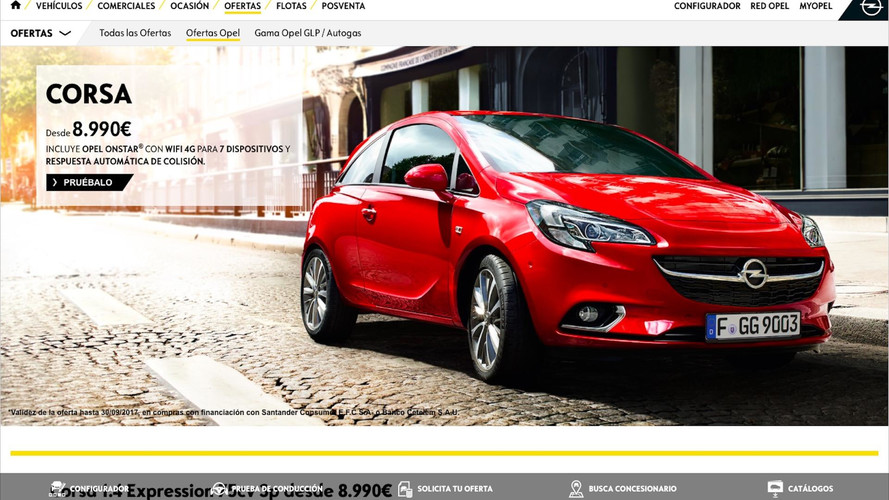Expand the OFERTAS section dropdown
The height and width of the screenshot is (500, 889).
coord(40,33)
